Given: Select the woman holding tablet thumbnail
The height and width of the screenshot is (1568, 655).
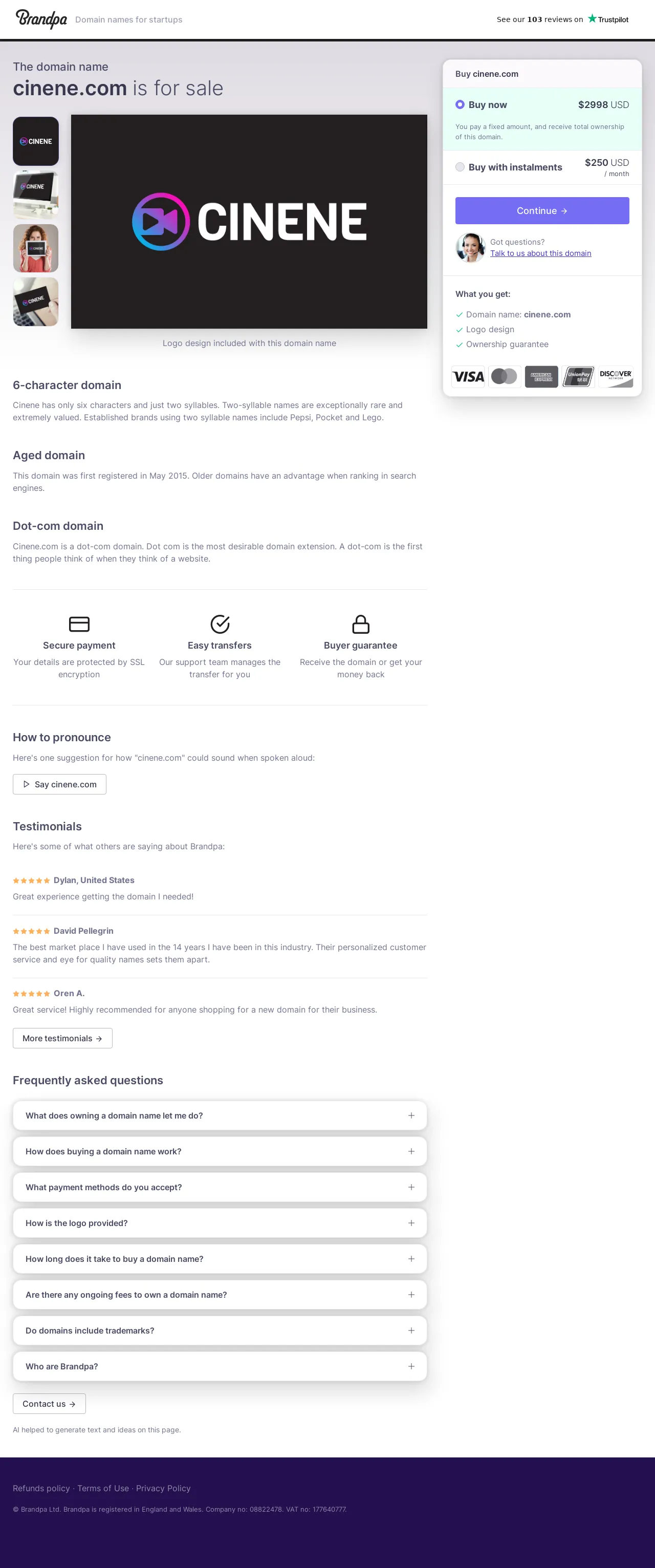Looking at the screenshot, I should [36, 248].
